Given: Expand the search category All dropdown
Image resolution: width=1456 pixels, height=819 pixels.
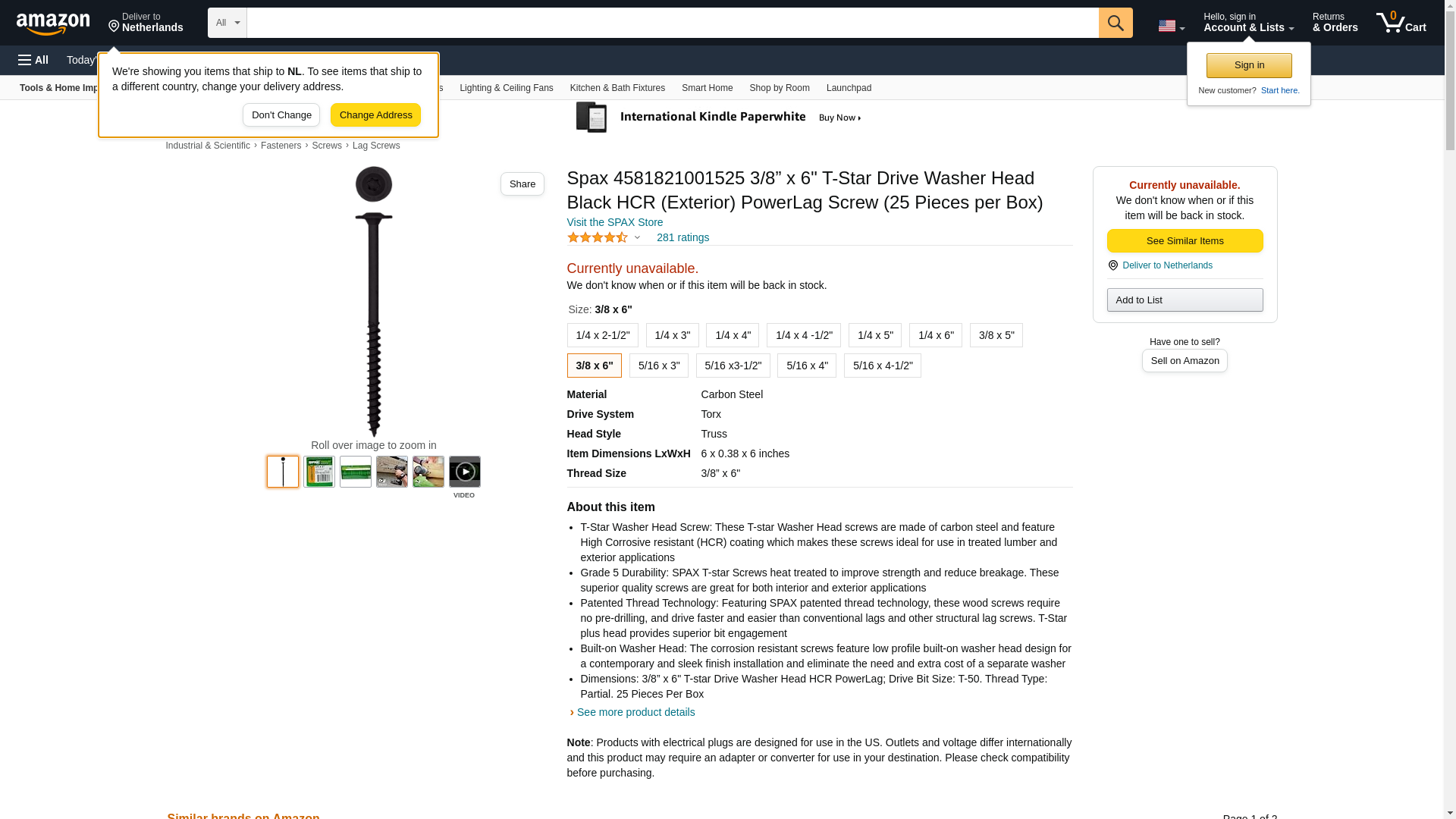Looking at the screenshot, I should (x=227, y=23).
